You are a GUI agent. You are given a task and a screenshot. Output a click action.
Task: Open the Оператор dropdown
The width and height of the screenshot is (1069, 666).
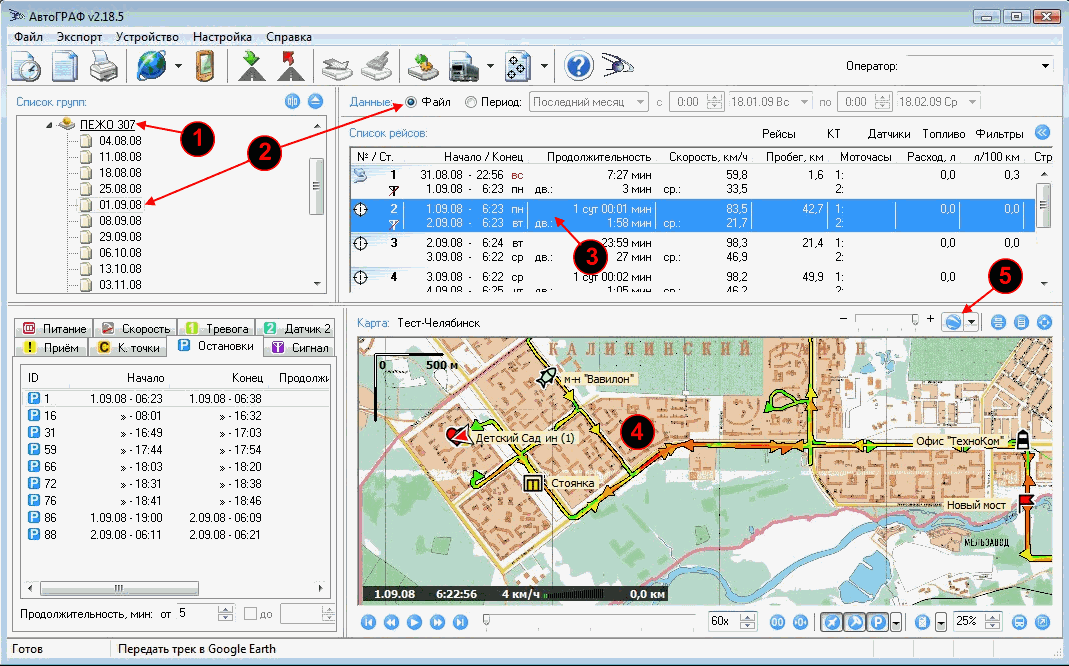pos(1046,66)
